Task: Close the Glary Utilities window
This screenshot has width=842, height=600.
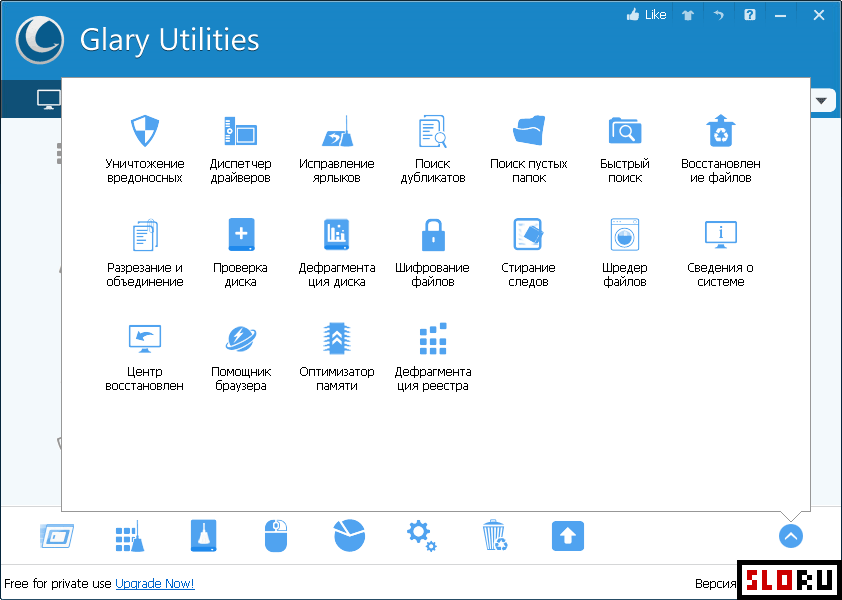Action: click(819, 16)
